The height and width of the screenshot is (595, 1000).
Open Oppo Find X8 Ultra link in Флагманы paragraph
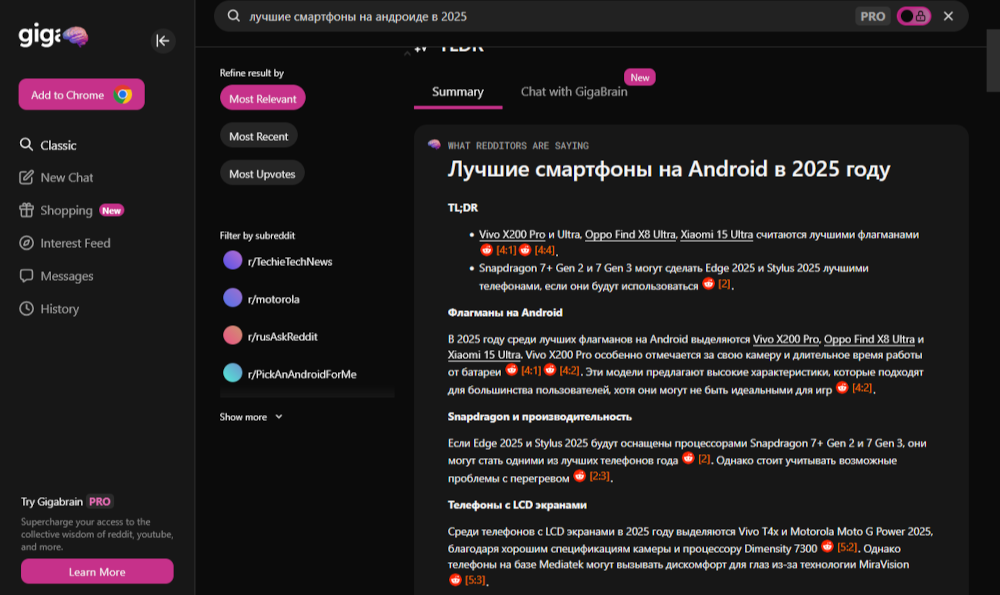(x=869, y=339)
